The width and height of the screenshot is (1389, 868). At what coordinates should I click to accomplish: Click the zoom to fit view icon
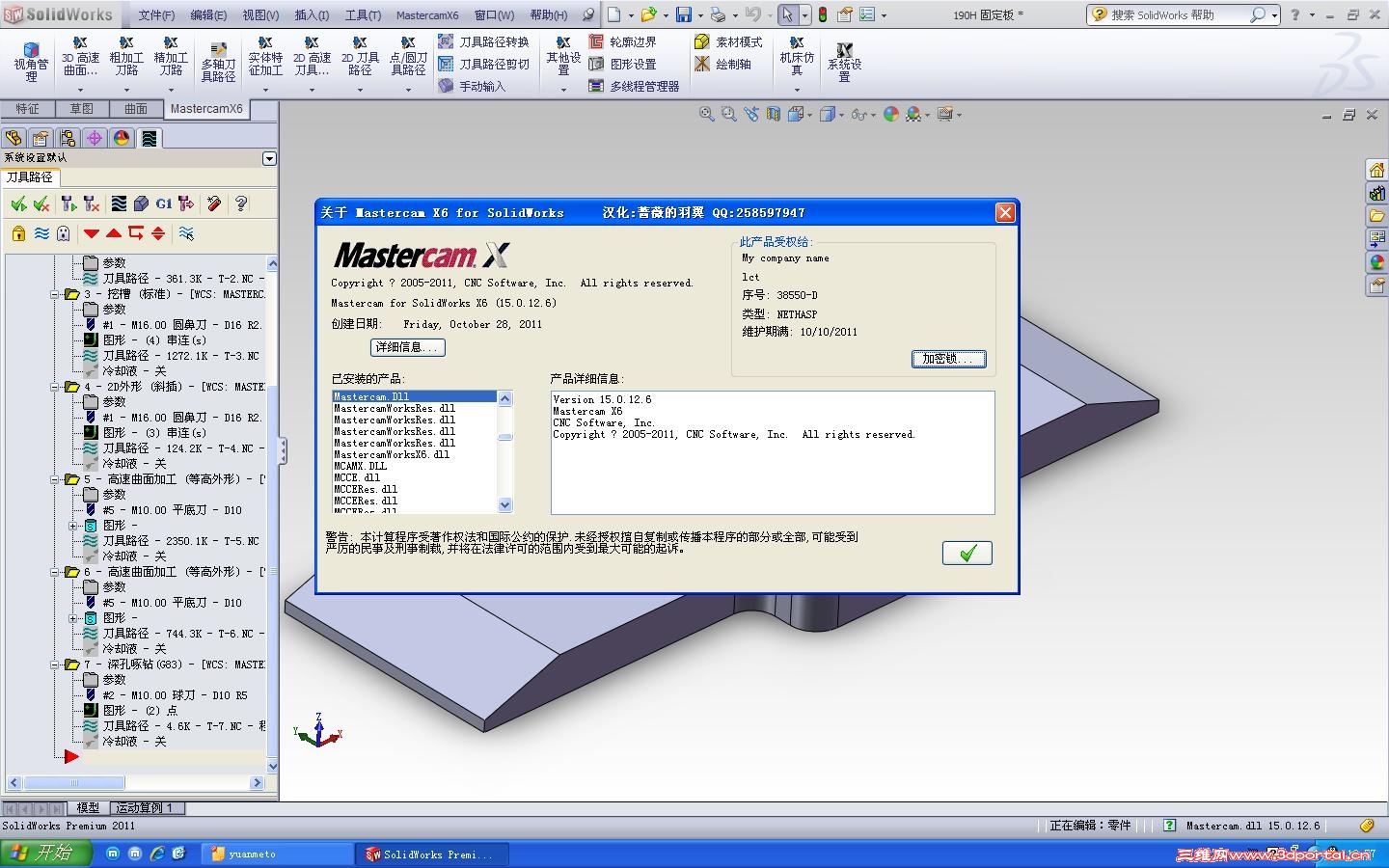tap(706, 114)
